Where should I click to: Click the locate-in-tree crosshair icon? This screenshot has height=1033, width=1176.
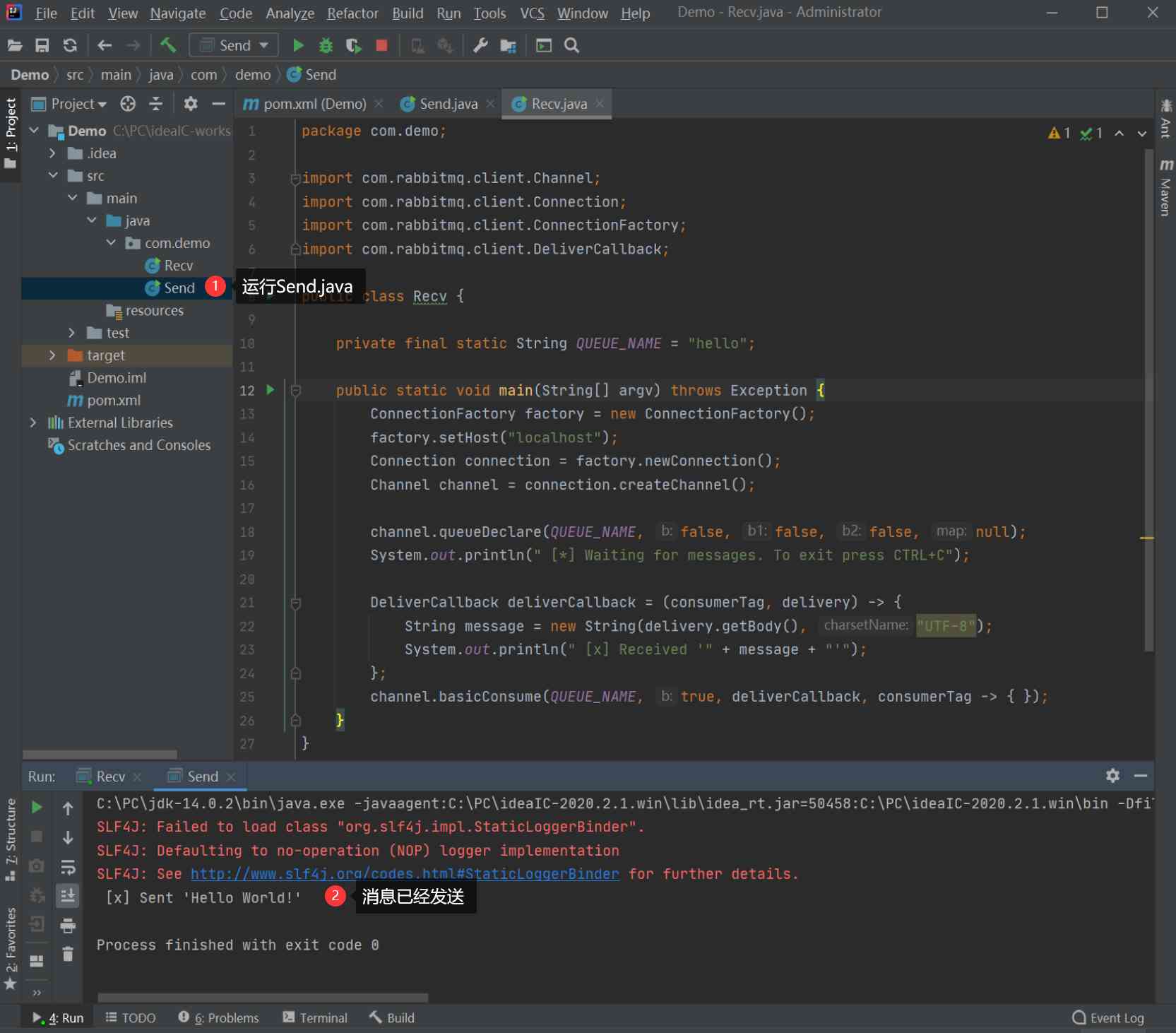point(128,104)
